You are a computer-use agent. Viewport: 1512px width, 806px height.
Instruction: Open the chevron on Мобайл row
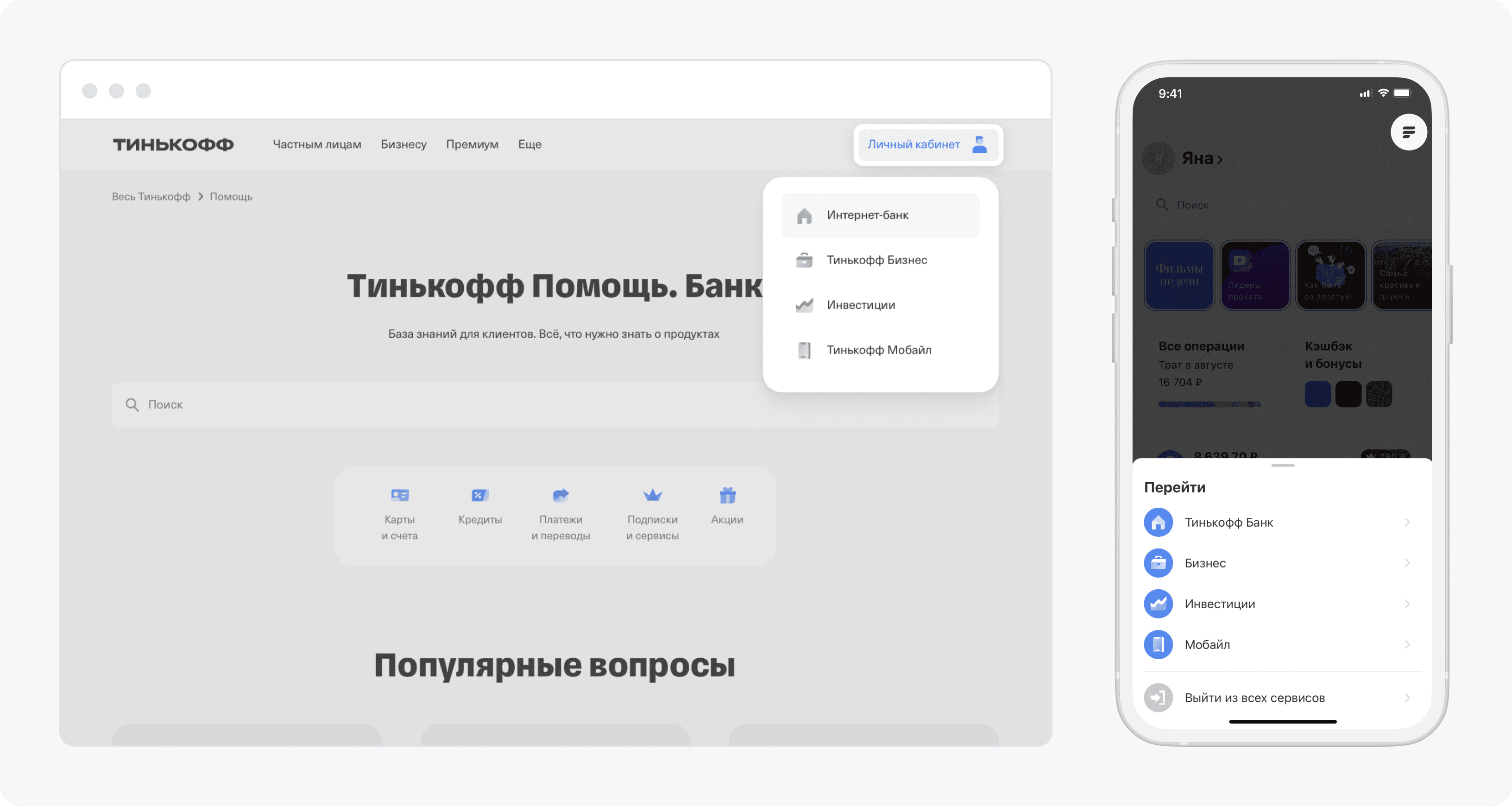[1407, 645]
